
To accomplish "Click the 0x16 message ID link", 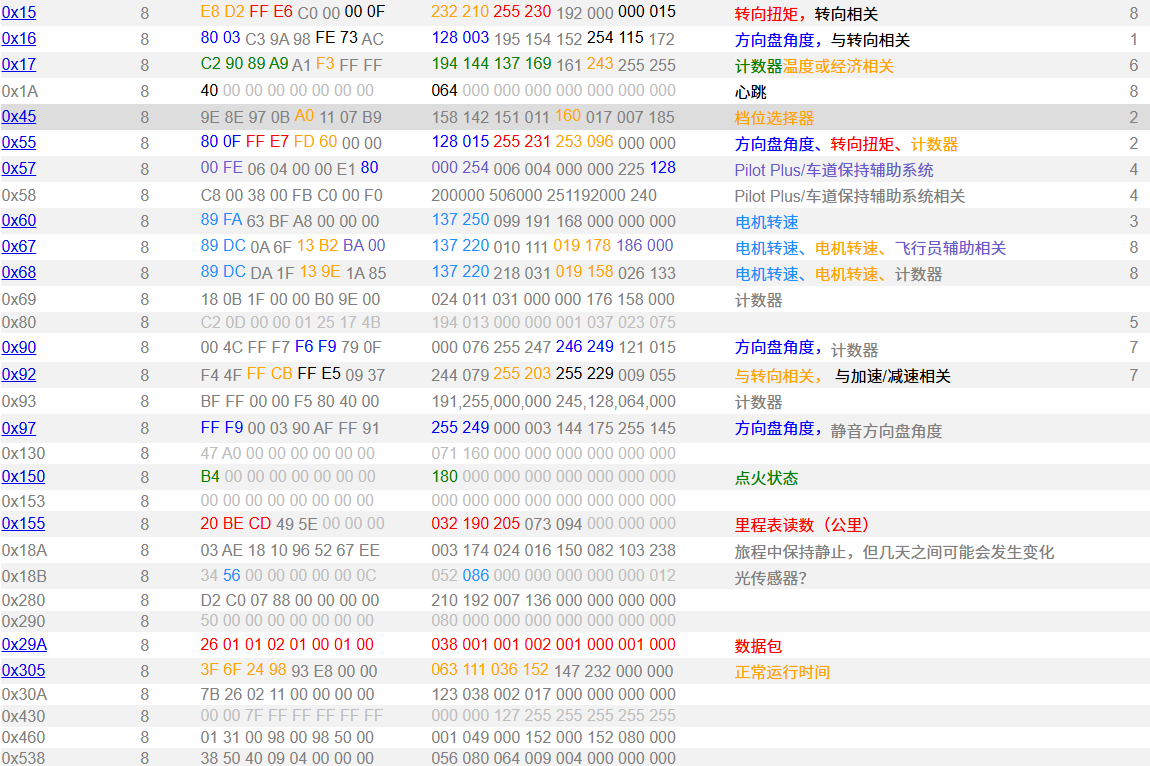I will click(x=19, y=39).
